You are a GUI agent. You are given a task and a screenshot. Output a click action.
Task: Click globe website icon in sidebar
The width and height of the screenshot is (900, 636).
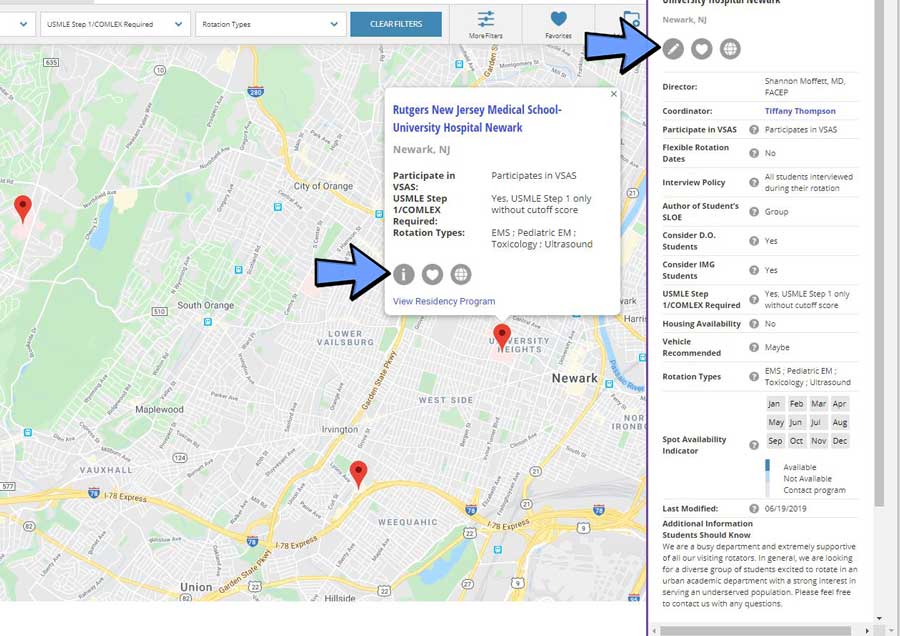pyautogui.click(x=730, y=49)
